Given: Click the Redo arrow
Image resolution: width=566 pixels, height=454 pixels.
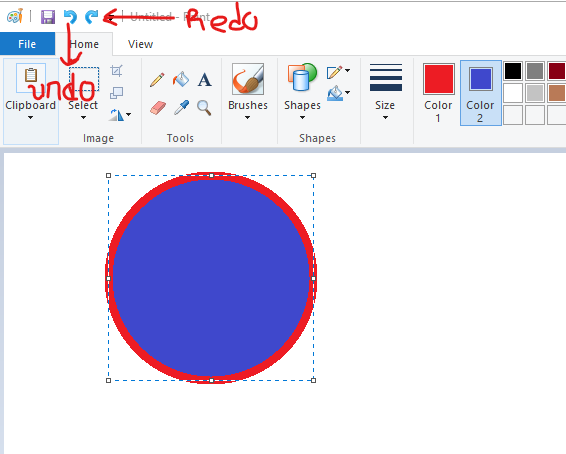Looking at the screenshot, I should click(91, 17).
